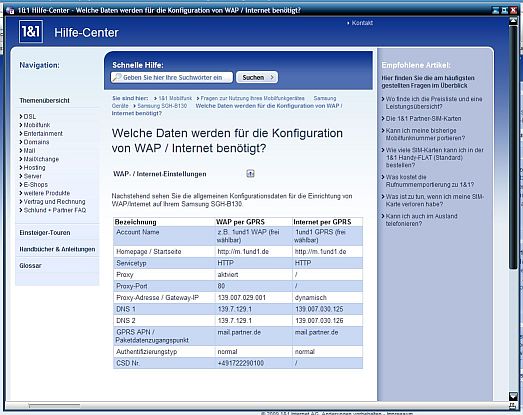Open Mobilfunk navigation item

[x=37, y=125]
